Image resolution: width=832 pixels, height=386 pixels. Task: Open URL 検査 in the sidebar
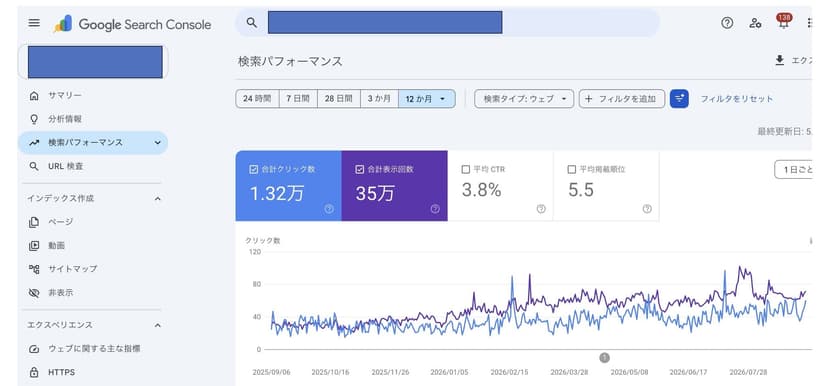(93, 166)
